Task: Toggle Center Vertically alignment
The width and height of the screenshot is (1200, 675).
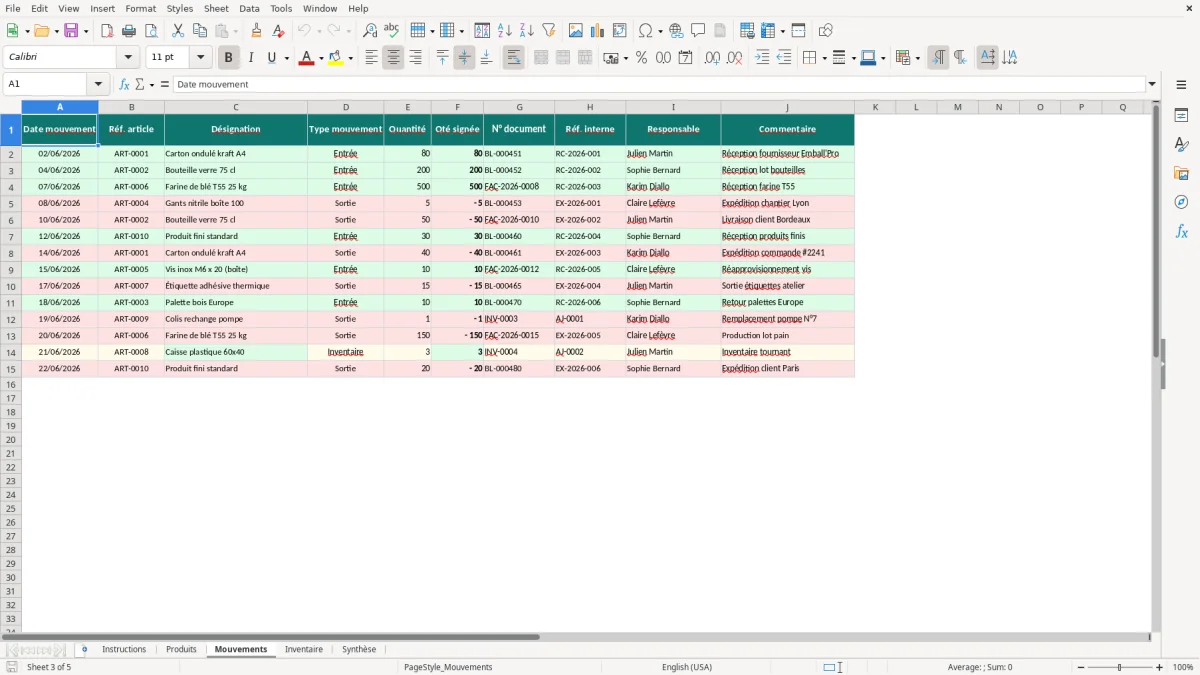Action: [464, 58]
